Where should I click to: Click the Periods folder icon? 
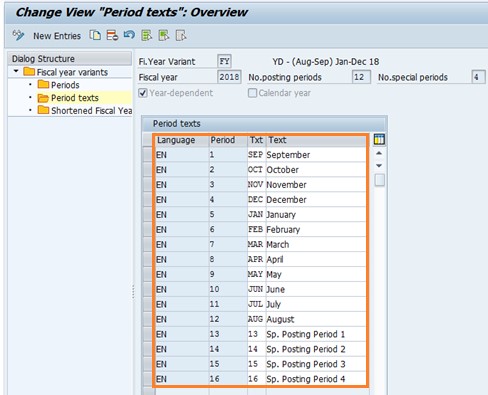pyautogui.click(x=43, y=84)
